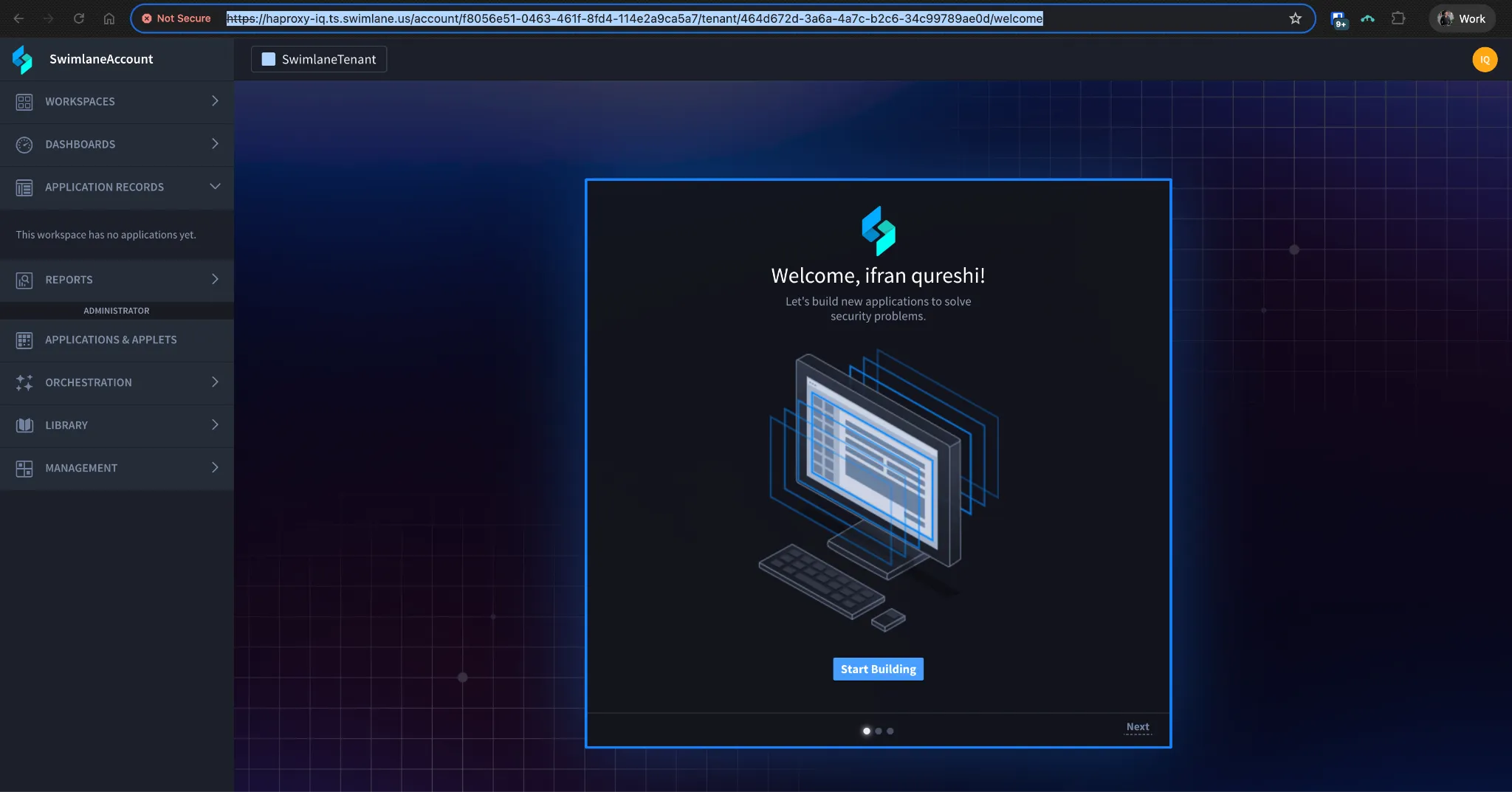
Task: Reload the page in the browser
Action: click(x=78, y=18)
